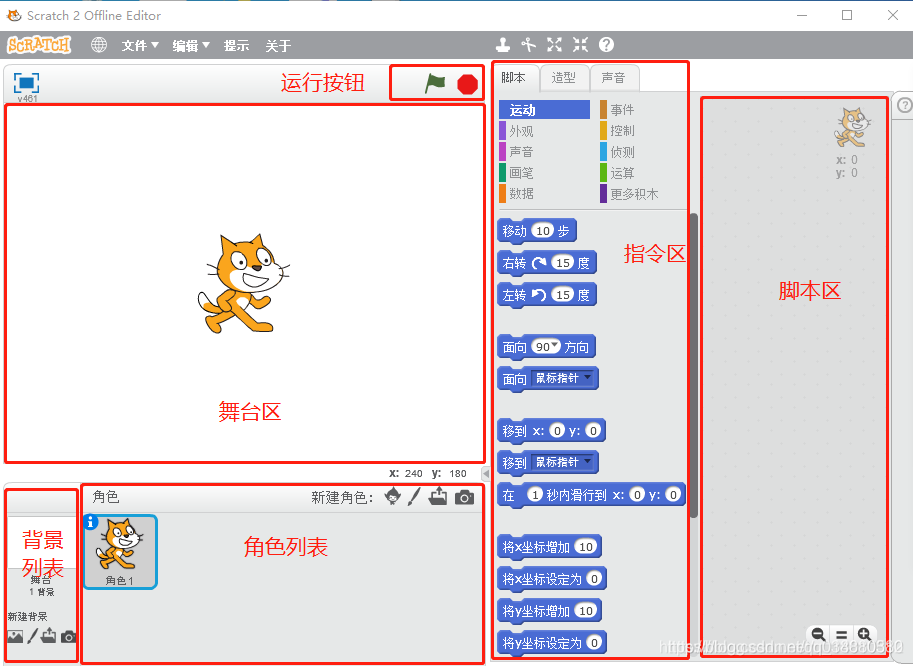Screen dimensions: 913x666
Task: Switch stage to full screen mode
Action: pyautogui.click(x=26, y=83)
